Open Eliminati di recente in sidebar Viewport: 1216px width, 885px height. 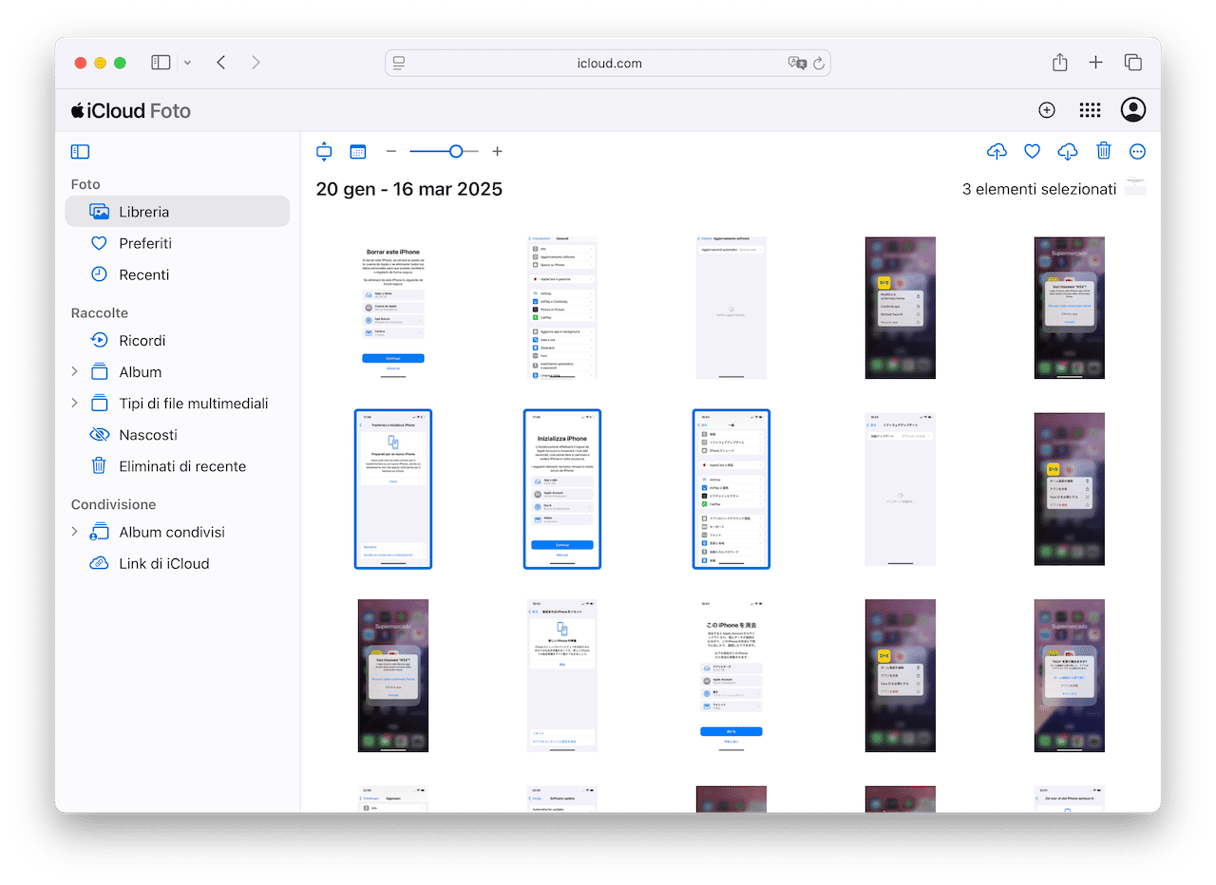click(182, 466)
